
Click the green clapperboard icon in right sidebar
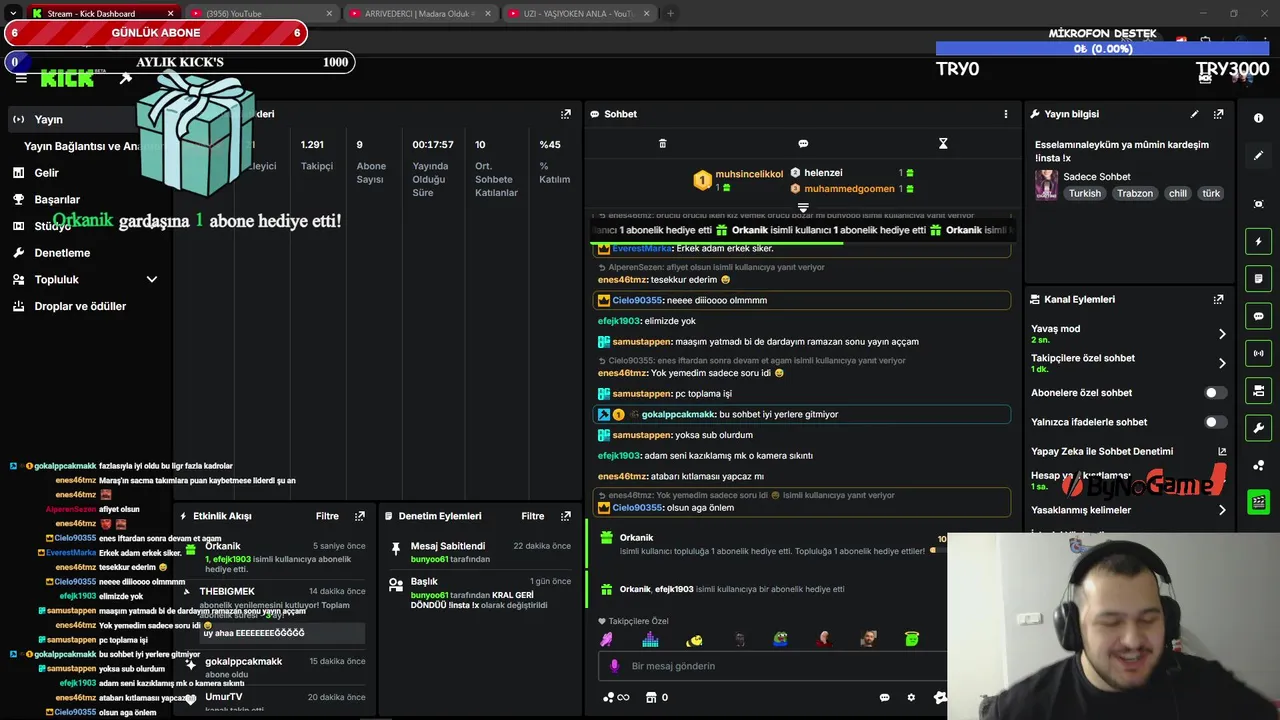click(x=1258, y=501)
